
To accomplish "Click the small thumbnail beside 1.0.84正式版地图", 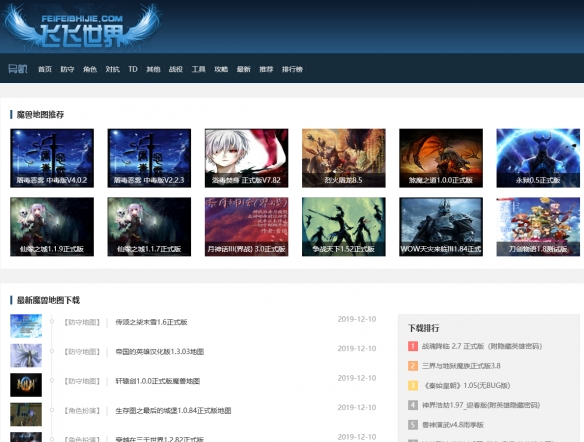I will [26, 414].
